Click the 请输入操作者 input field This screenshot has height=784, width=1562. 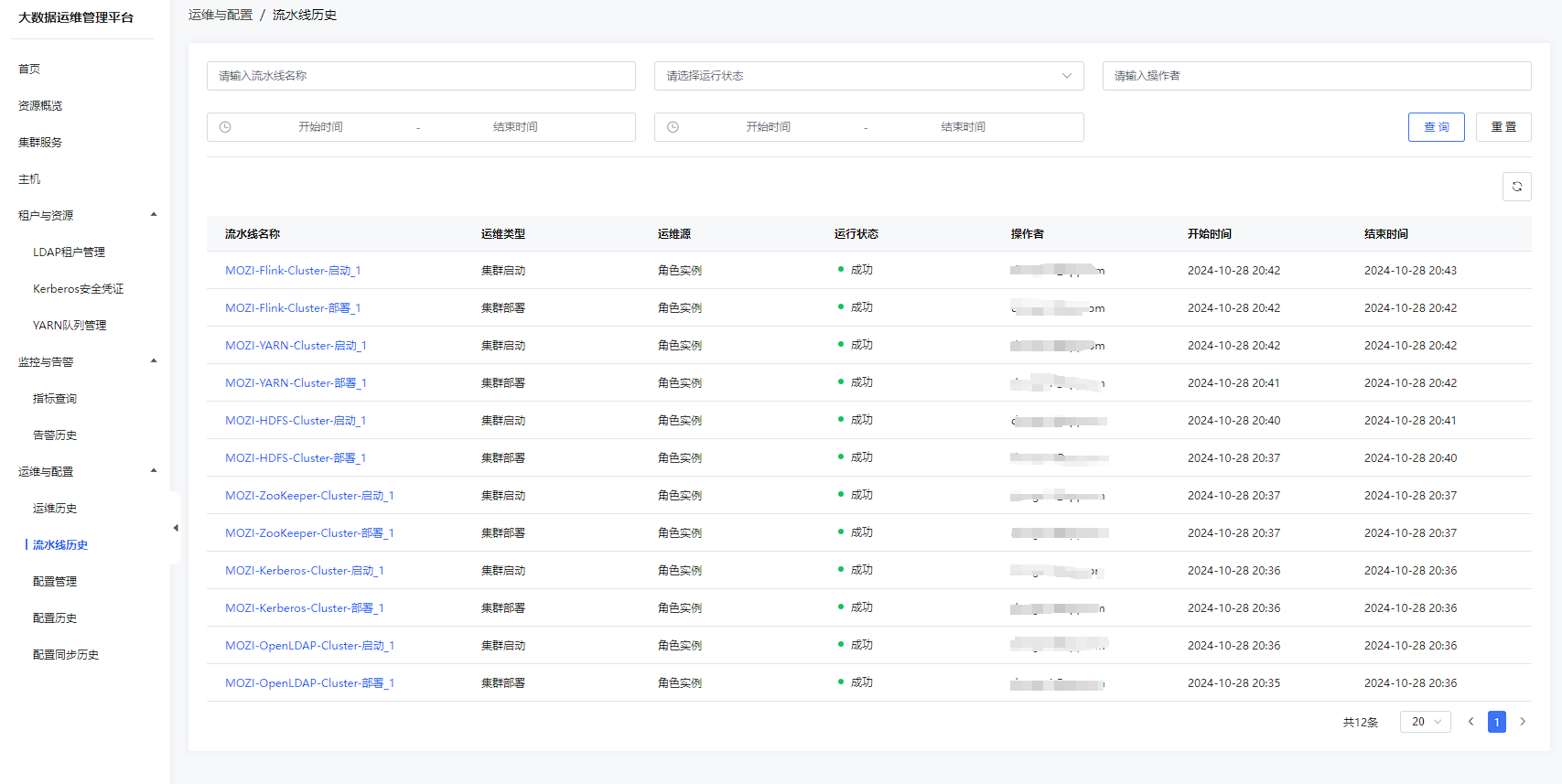point(1317,76)
